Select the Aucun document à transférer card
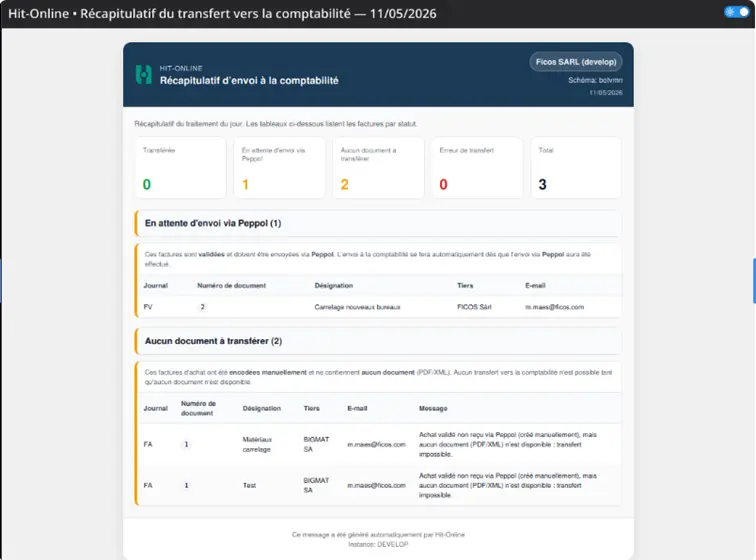Screen dimensions: 756x560 point(378,167)
